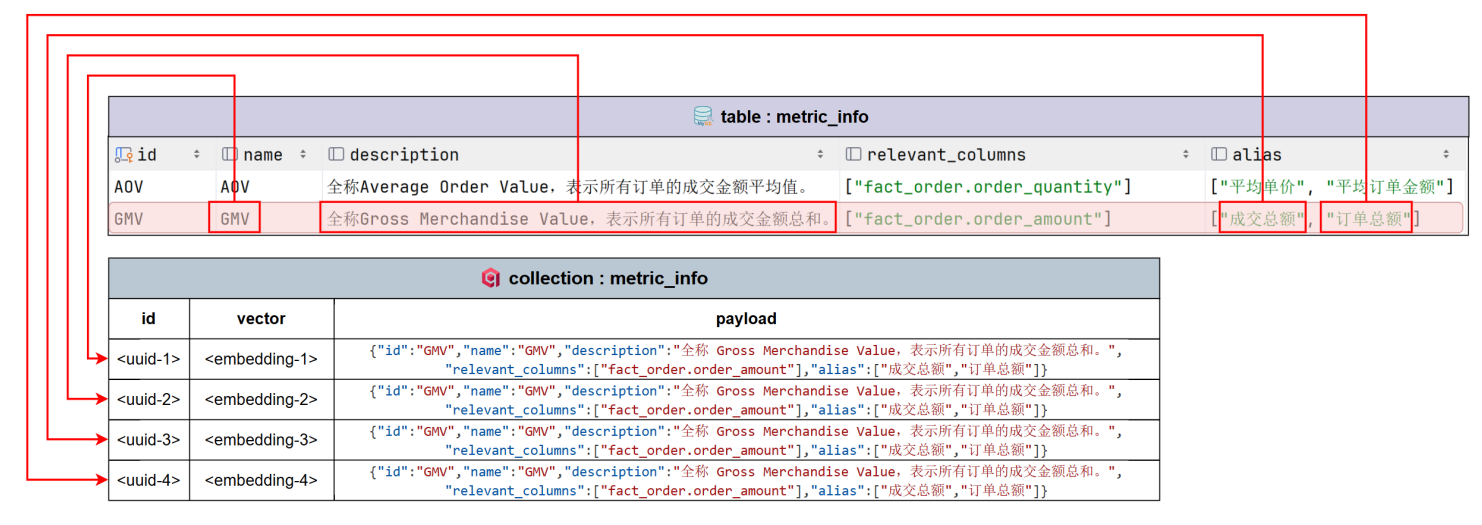Select the relevant_columns column header label
This screenshot has width=1482, height=525.
click(x=946, y=155)
